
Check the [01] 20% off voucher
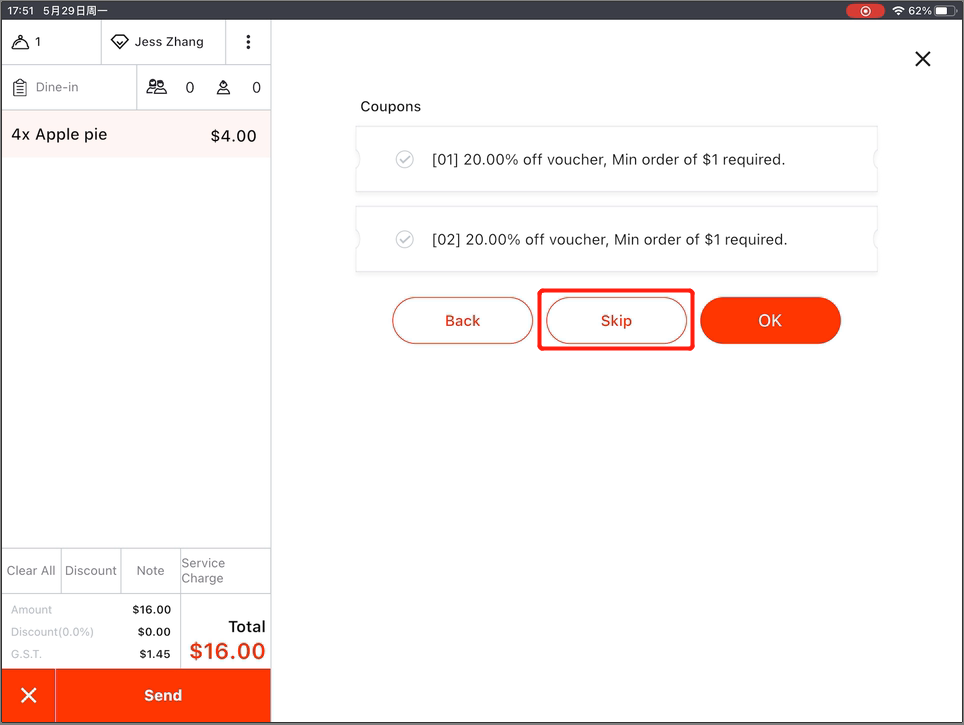pos(405,159)
